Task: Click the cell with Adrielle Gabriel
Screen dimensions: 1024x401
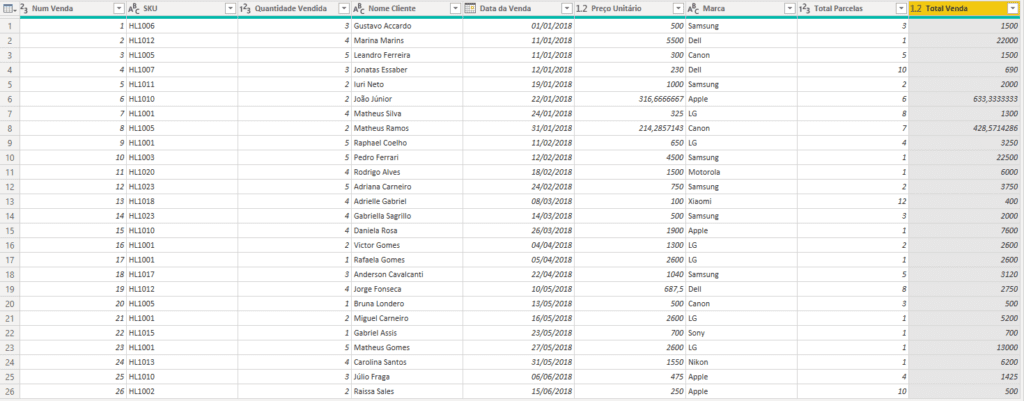Action: coord(407,201)
